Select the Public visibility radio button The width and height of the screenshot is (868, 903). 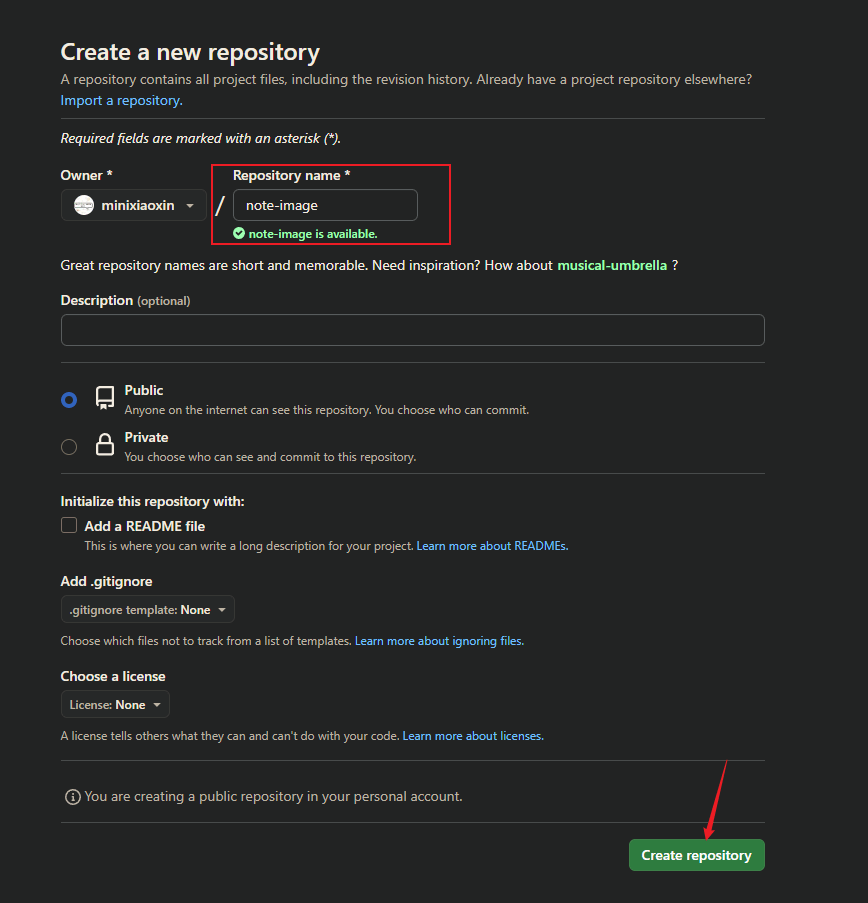69,400
